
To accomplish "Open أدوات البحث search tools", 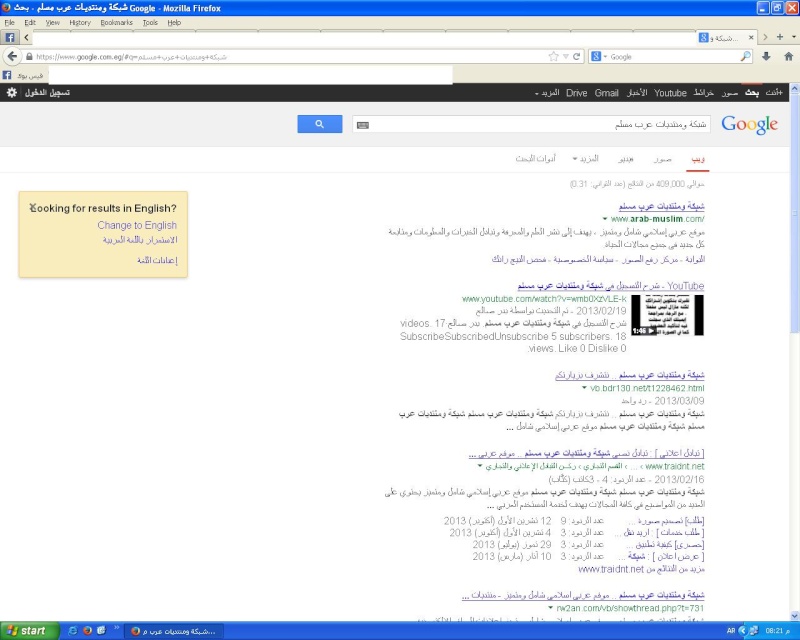I will click(535, 159).
